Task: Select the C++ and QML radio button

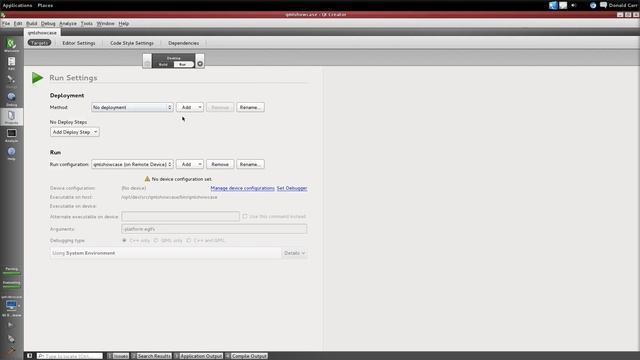Action: [189, 240]
